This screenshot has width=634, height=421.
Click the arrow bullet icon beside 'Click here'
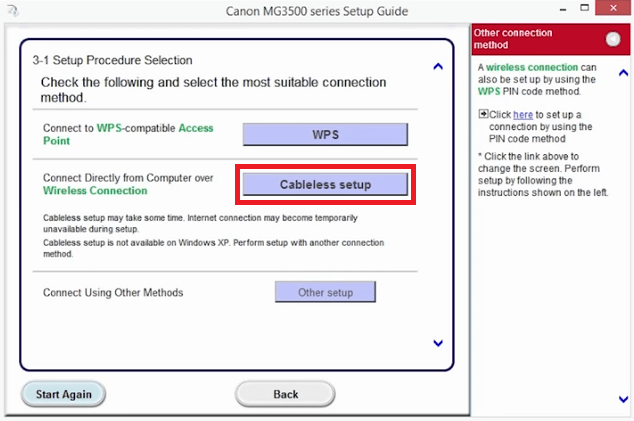click(x=483, y=114)
